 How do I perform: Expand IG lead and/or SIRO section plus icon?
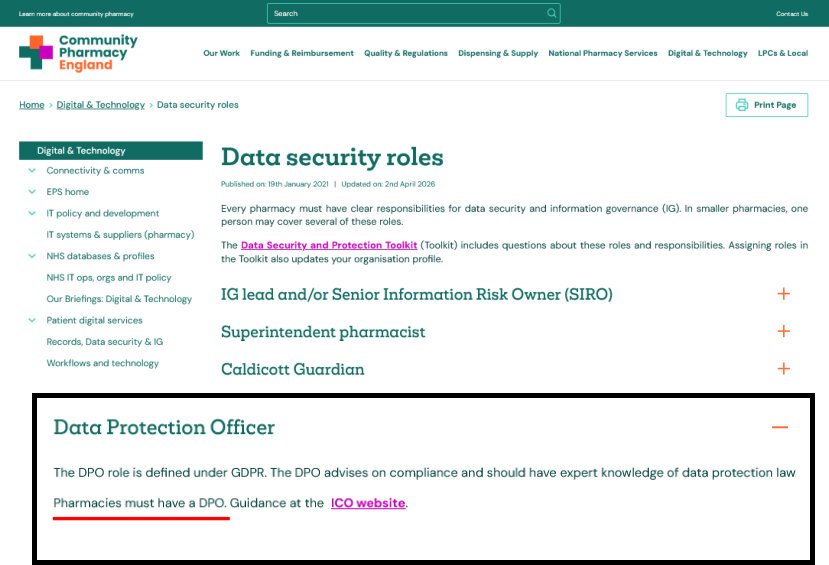[x=783, y=294]
